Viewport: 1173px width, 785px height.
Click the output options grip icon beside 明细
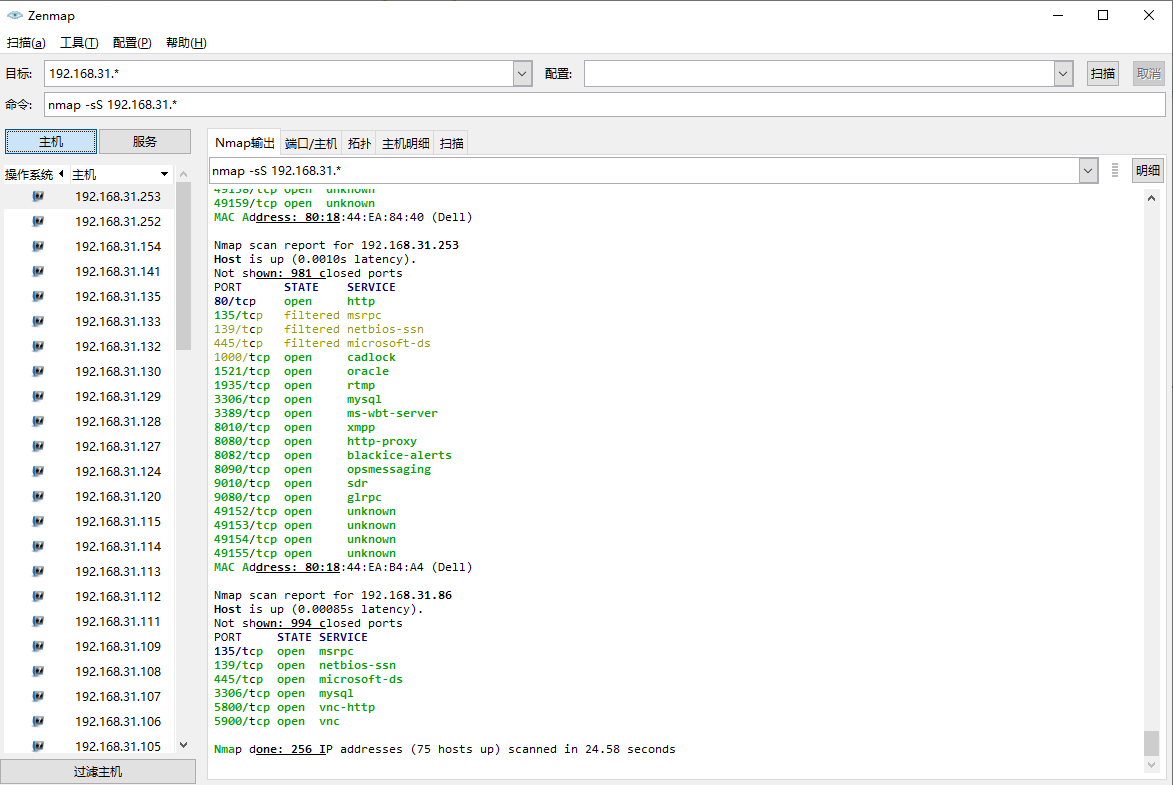pos(1115,171)
